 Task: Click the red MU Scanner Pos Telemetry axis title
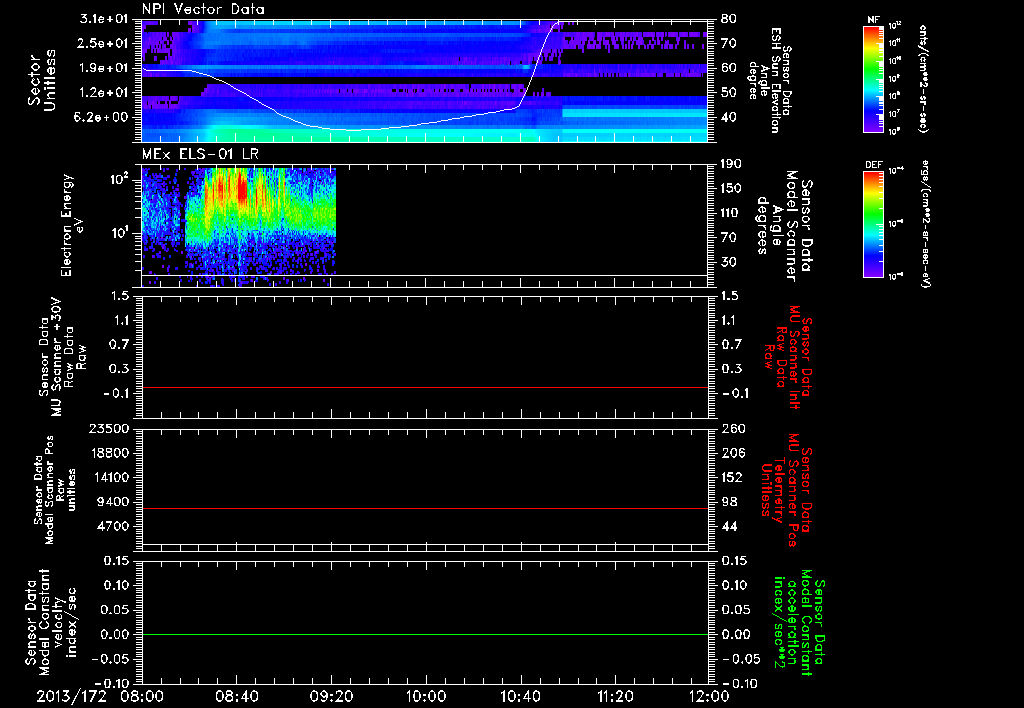[x=786, y=490]
